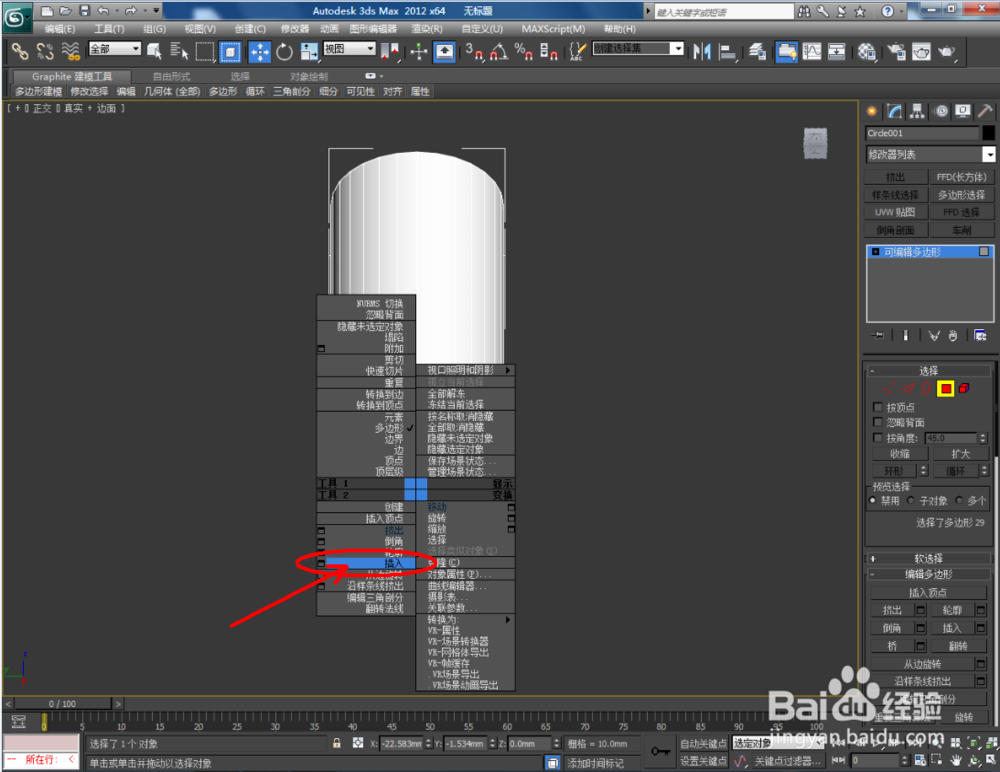1000x772 pixels.
Task: Click the time slider showing 0 / 100
Action: click(62, 704)
